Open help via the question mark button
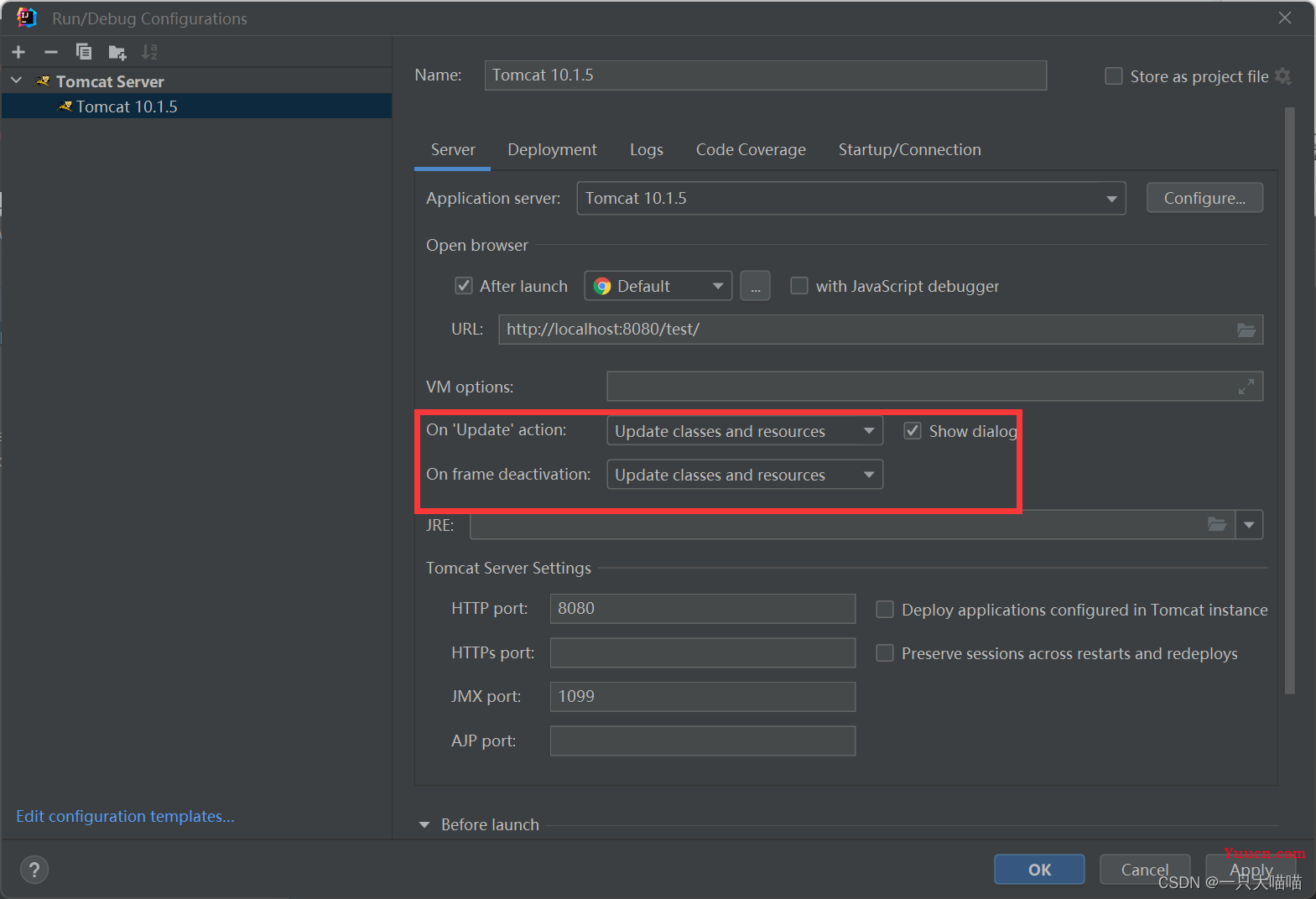Viewport: 1316px width, 899px height. coord(34,870)
